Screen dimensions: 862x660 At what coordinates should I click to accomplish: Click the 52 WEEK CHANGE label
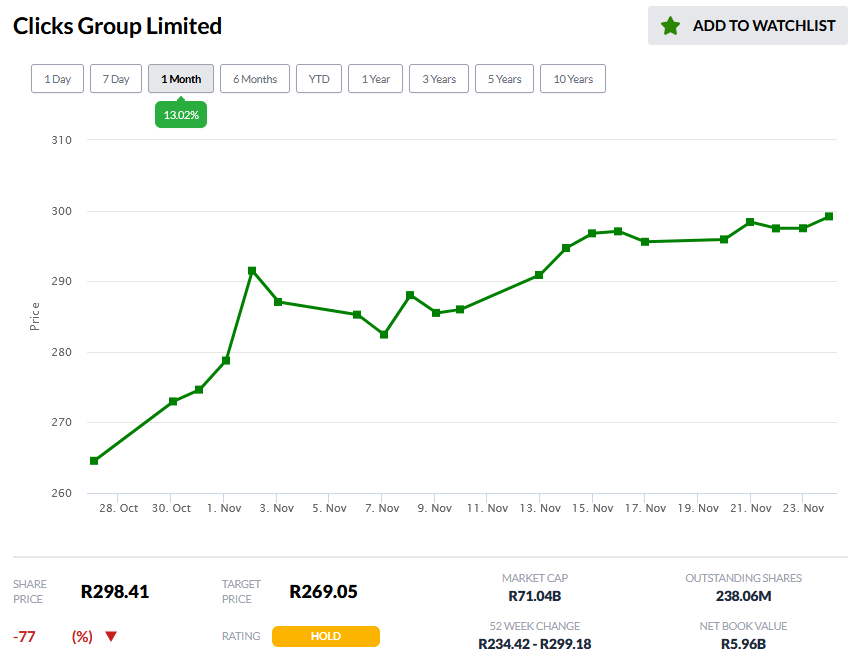click(534, 626)
